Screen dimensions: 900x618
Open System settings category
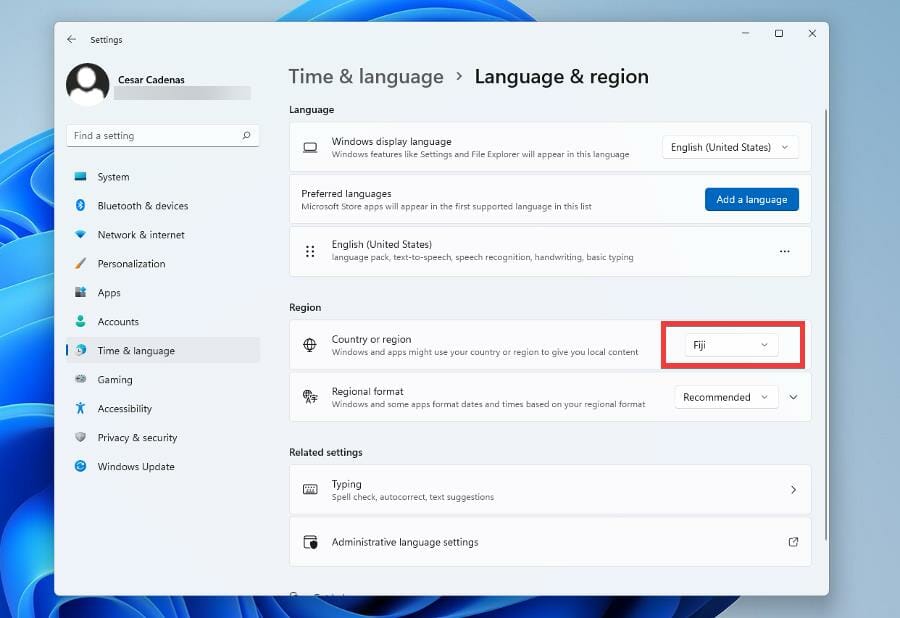[x=163, y=177]
